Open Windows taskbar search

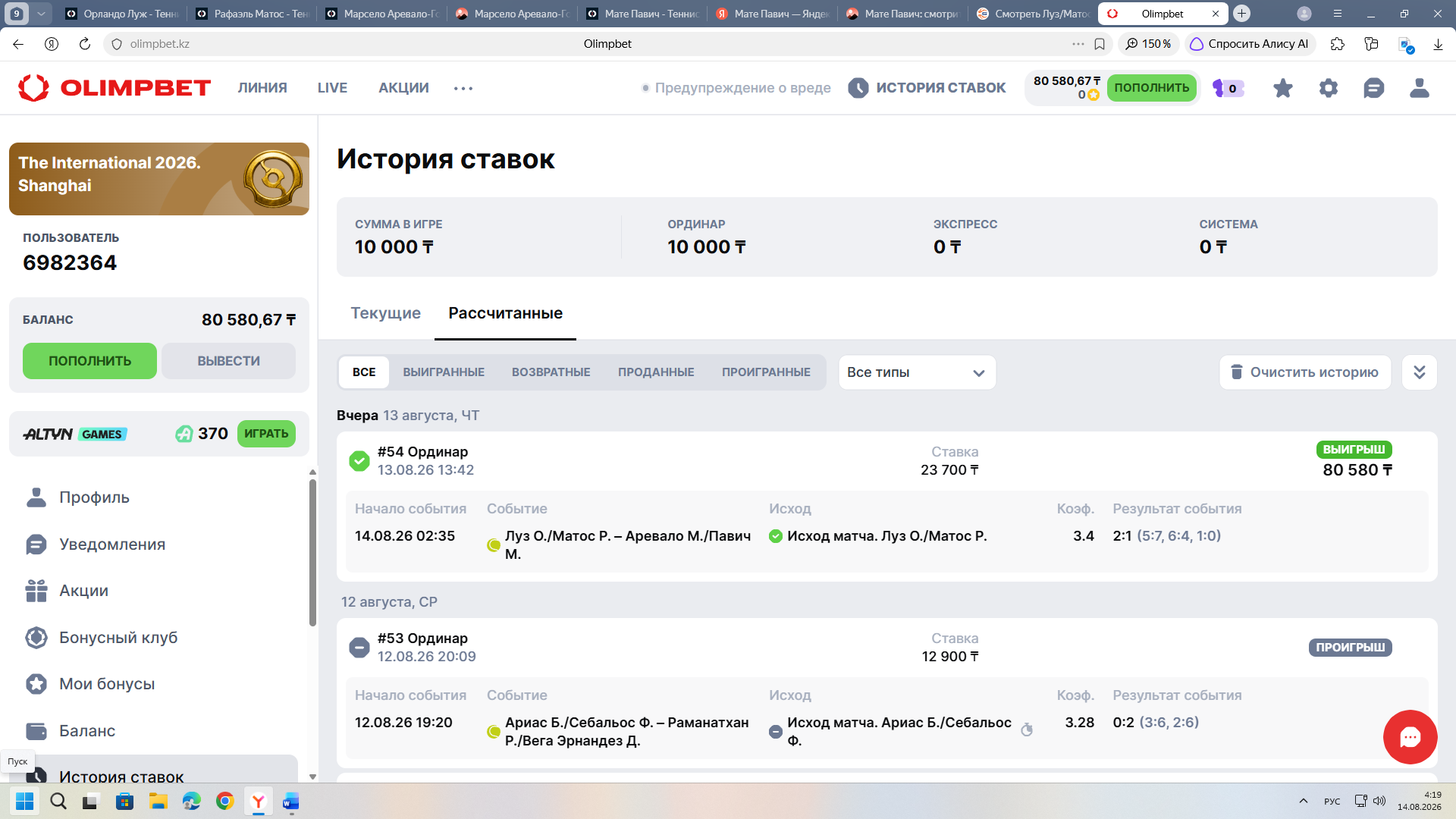click(x=58, y=801)
